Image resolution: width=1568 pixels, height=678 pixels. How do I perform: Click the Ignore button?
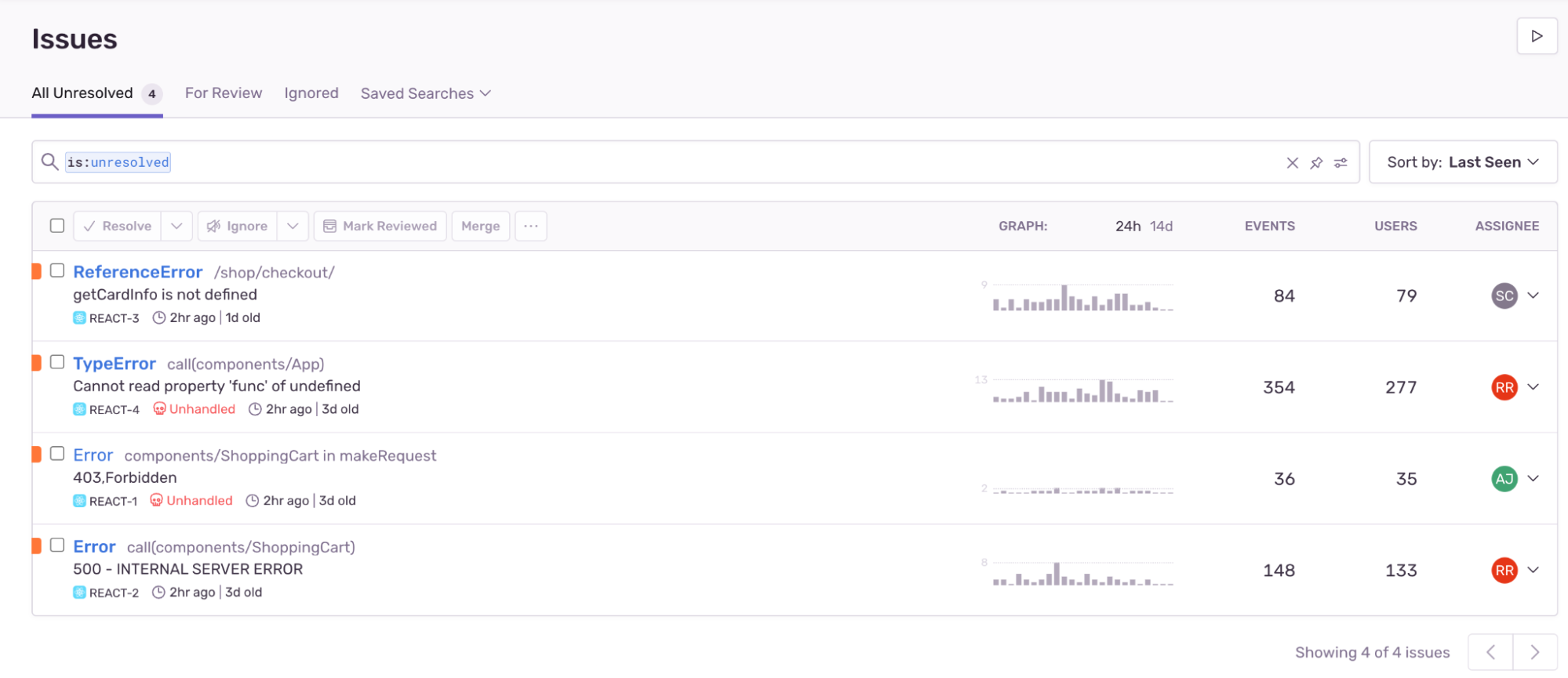pos(238,226)
